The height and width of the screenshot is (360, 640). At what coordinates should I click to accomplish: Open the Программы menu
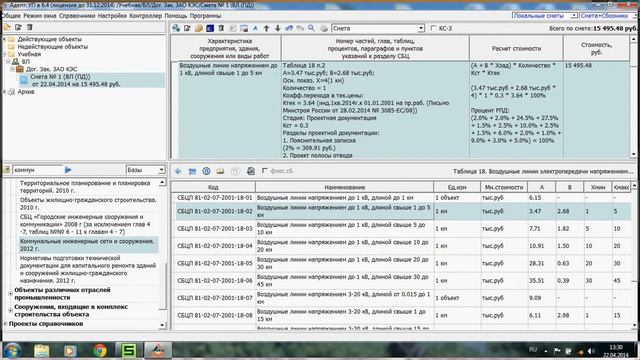tap(205, 16)
